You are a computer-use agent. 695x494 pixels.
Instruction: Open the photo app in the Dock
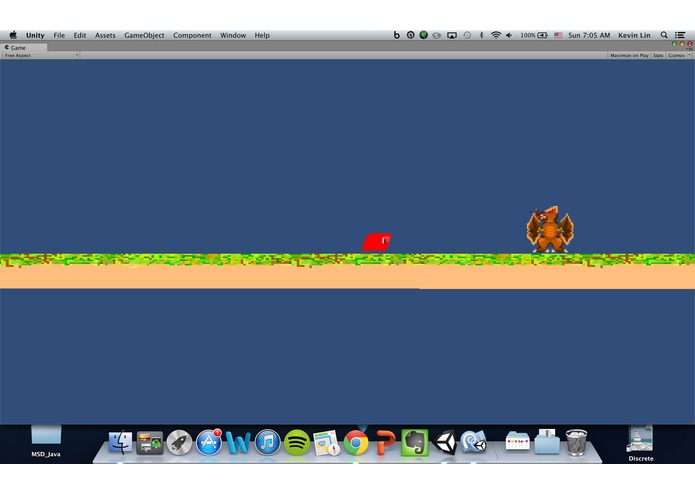(149, 442)
